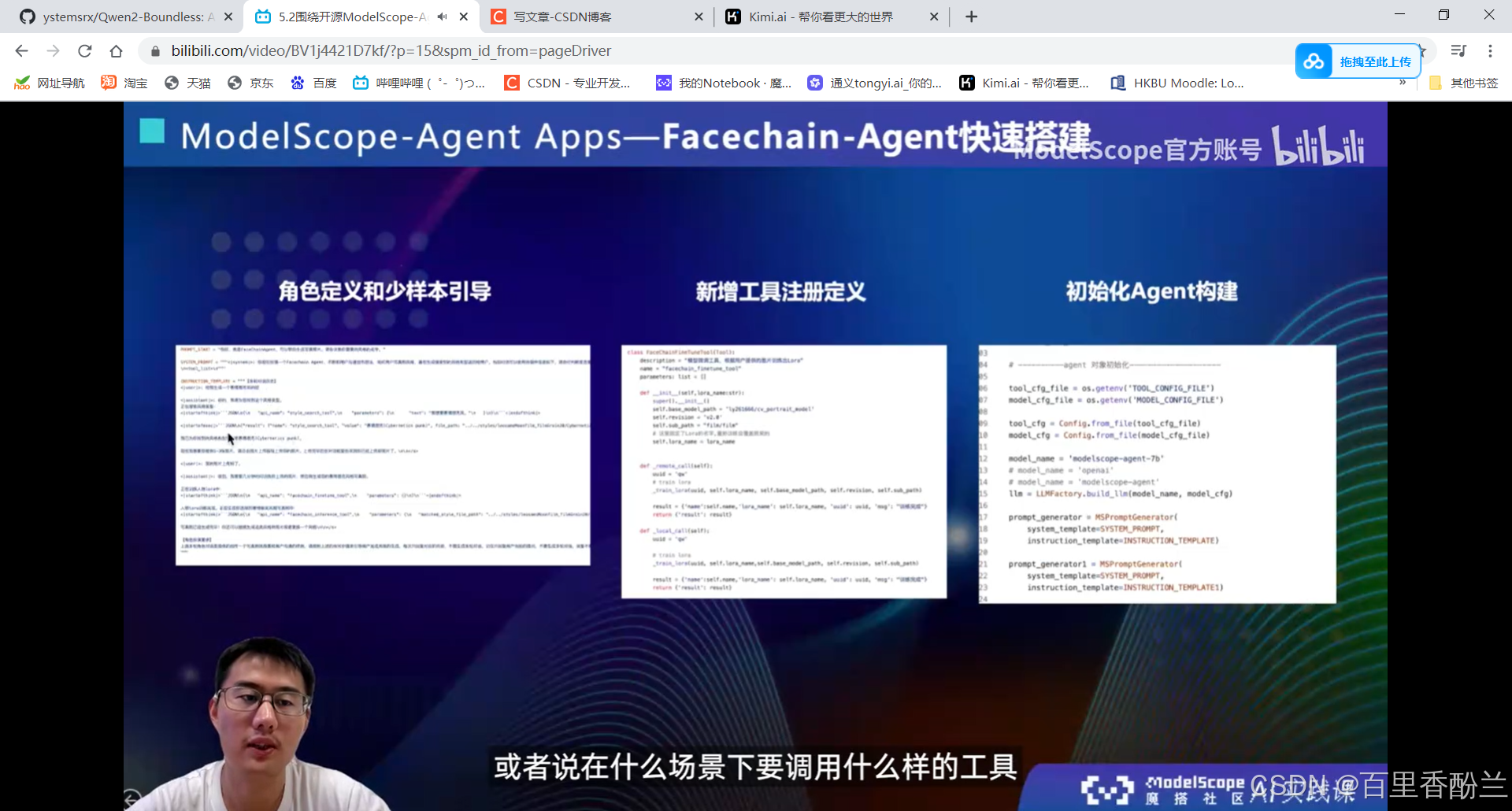Close the bilibili video tab
Image resolution: width=1512 pixels, height=811 pixels.
pos(464,17)
